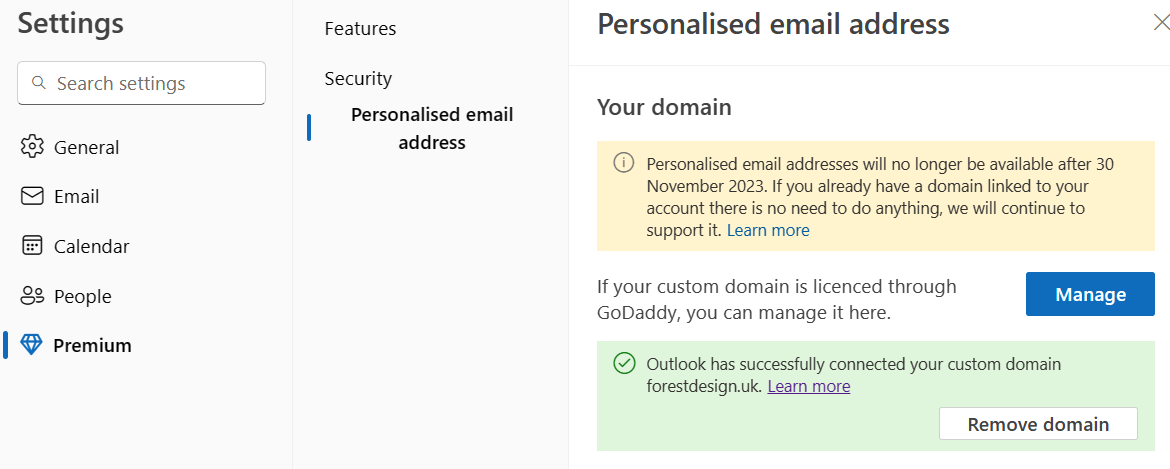This screenshot has height=469, width=1170.
Task: Focus the Search settings field
Action: [150, 83]
